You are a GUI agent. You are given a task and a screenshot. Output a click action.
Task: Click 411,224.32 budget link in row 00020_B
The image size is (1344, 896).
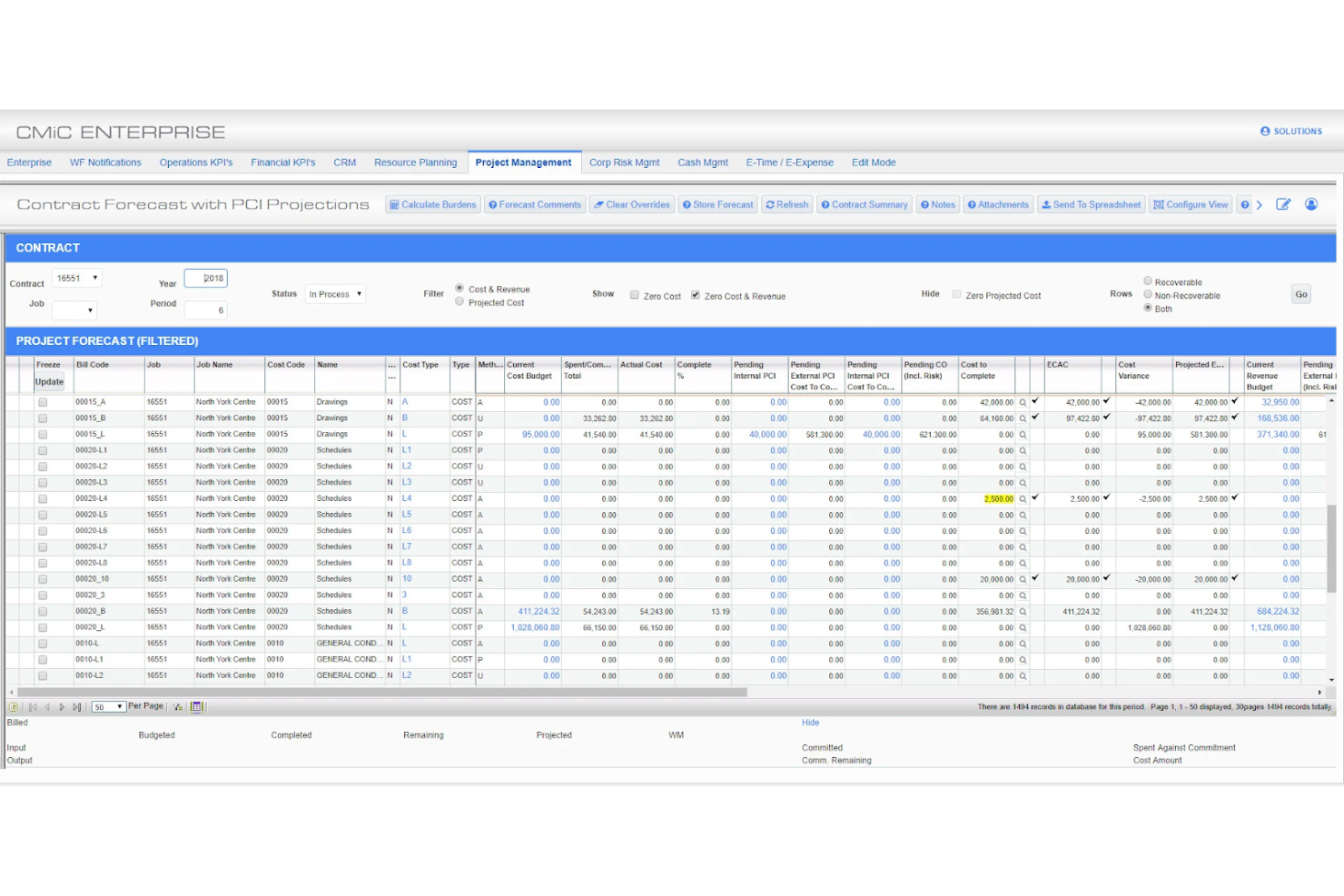pyautogui.click(x=539, y=612)
